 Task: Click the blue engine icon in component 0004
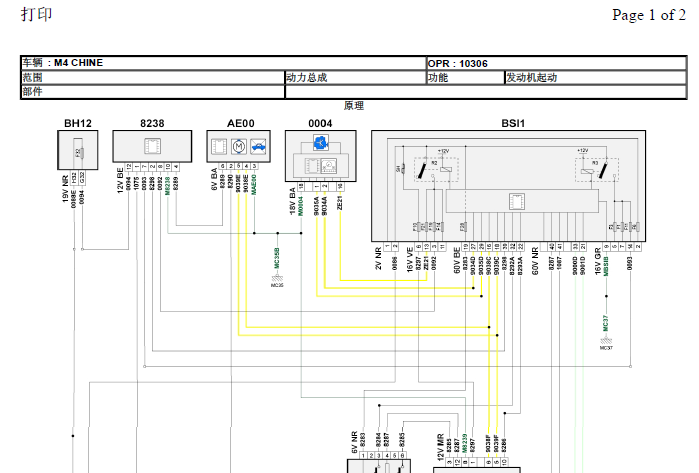[x=321, y=143]
